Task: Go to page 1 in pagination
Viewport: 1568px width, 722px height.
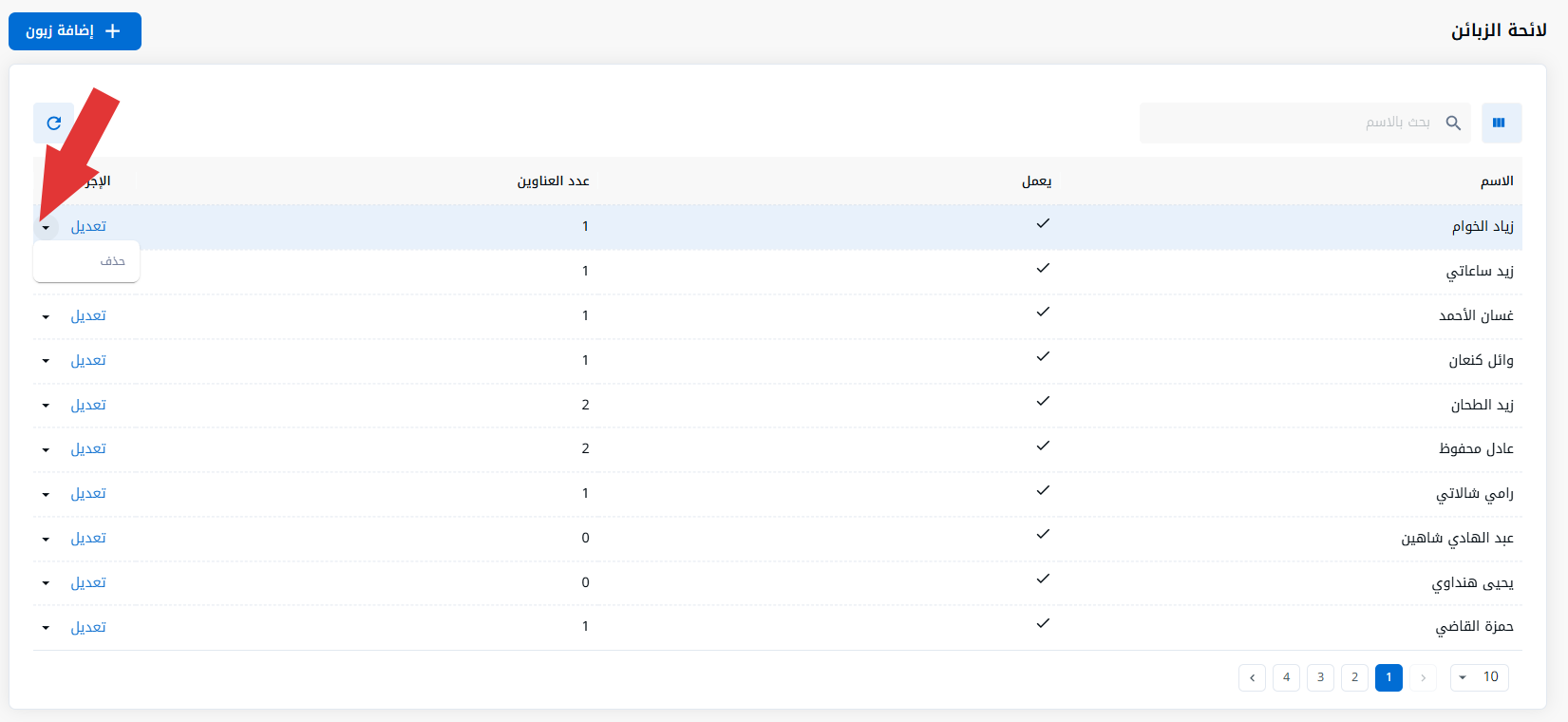Action: [1389, 677]
